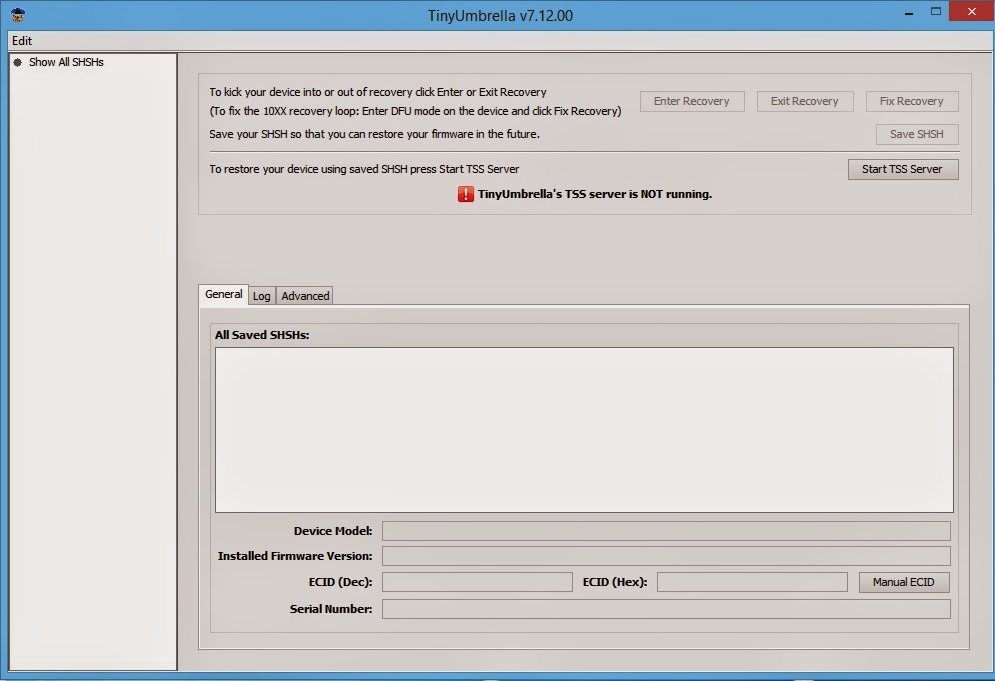Click the ECID (Hex) input field
This screenshot has width=995, height=681.
752,582
